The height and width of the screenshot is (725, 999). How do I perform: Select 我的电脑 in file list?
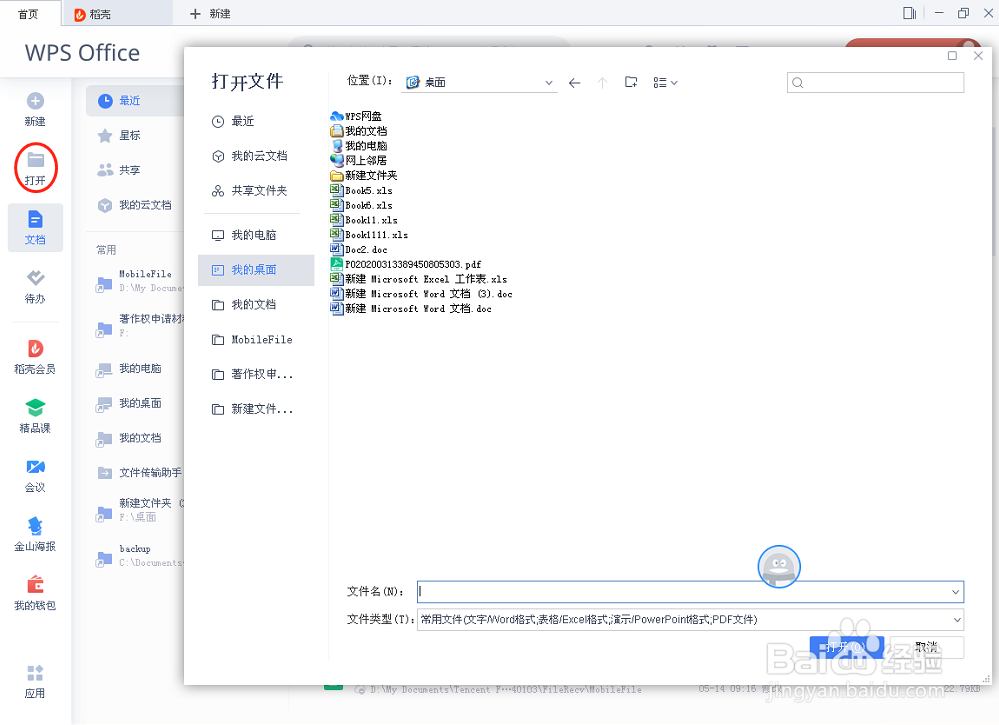click(x=359, y=145)
